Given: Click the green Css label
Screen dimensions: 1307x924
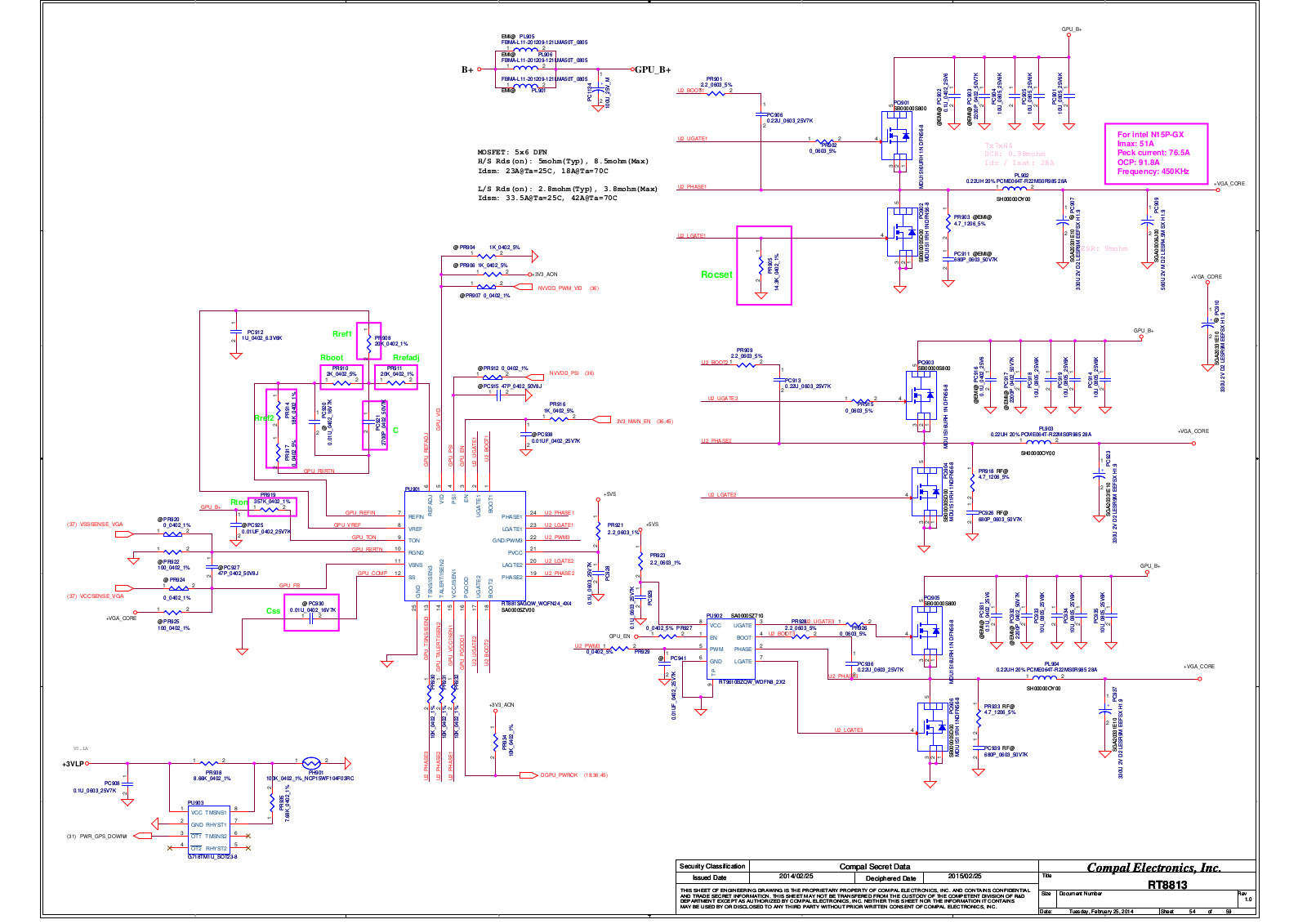Looking at the screenshot, I should [x=273, y=610].
